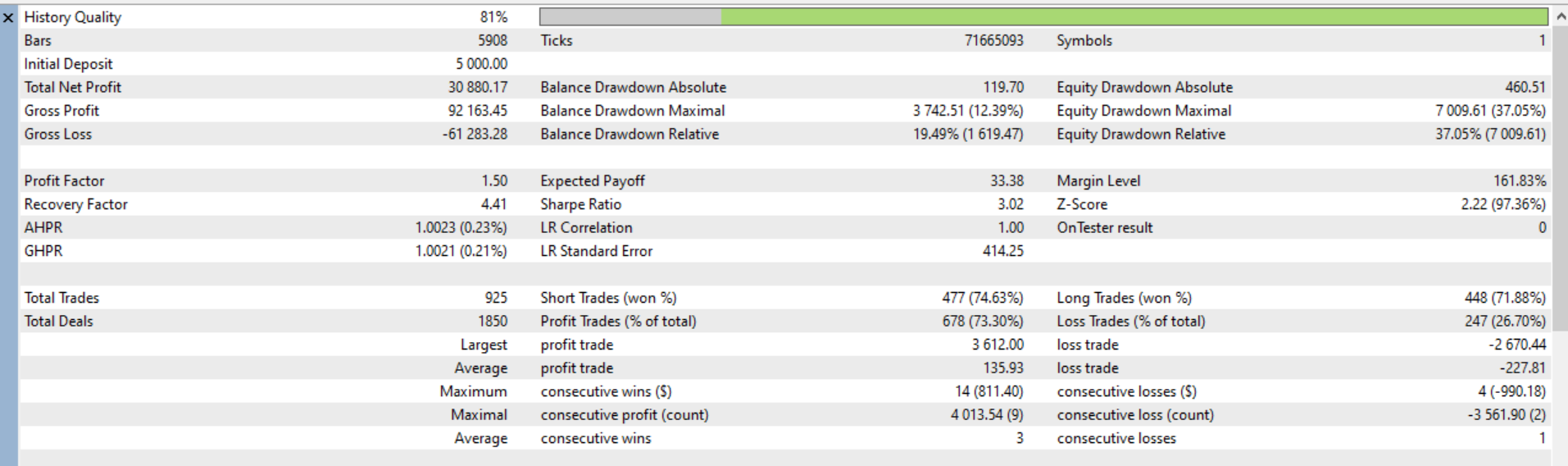Click the Balance Drawdown Maximal label

point(632,111)
